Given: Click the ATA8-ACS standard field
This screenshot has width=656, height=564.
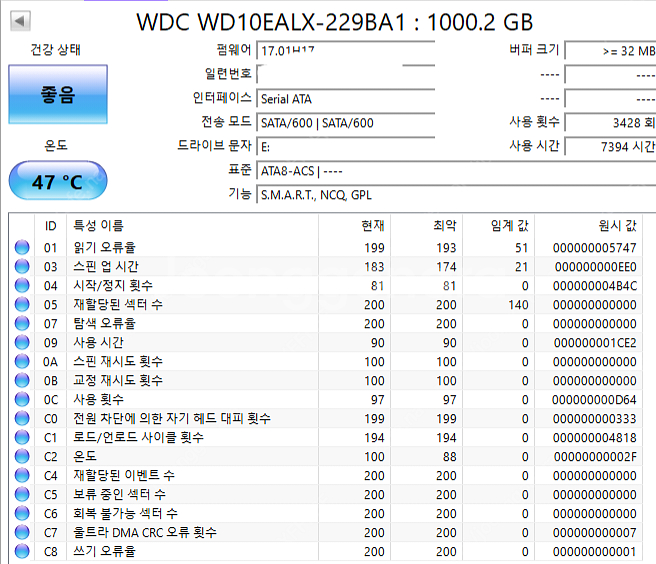Looking at the screenshot, I should click(x=456, y=171).
